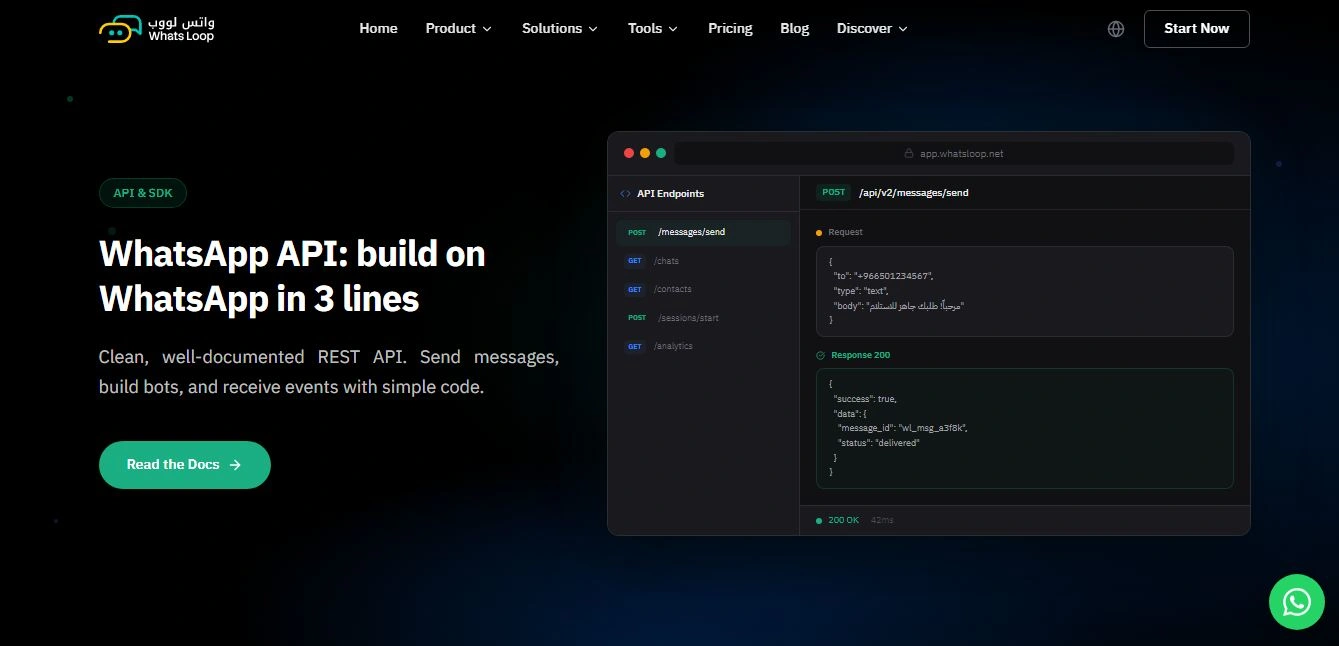The height and width of the screenshot is (646, 1339).
Task: Click the lock icon in mockup address bar
Action: [x=909, y=154]
